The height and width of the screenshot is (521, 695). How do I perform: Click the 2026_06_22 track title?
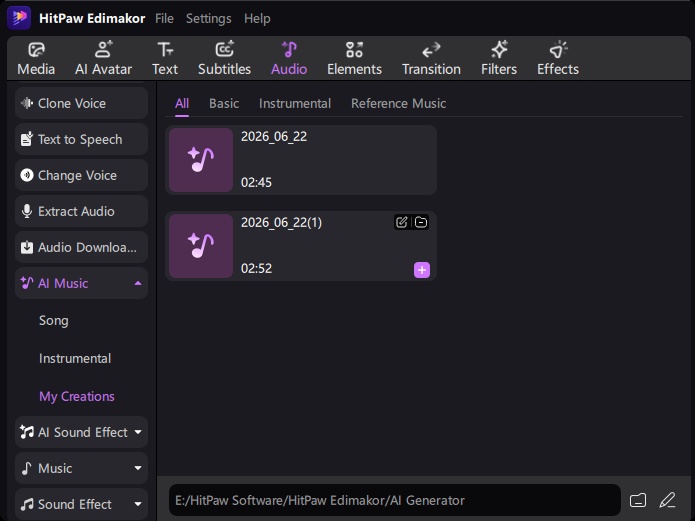pos(274,137)
